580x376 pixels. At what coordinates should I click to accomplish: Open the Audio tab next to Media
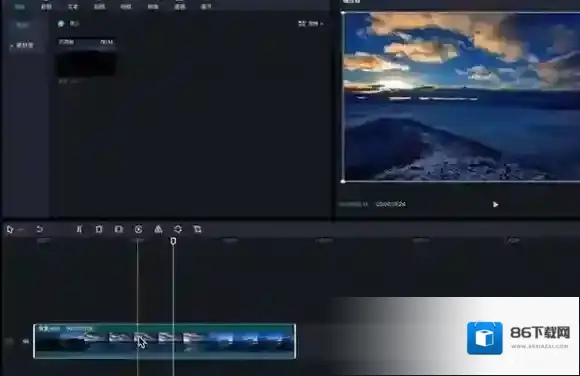46,6
